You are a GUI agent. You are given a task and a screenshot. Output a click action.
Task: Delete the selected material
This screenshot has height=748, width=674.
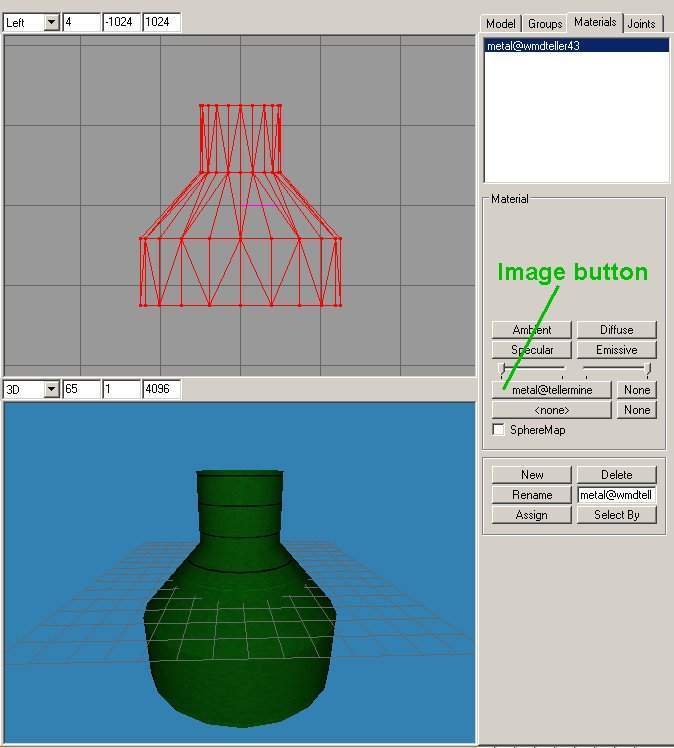616,475
